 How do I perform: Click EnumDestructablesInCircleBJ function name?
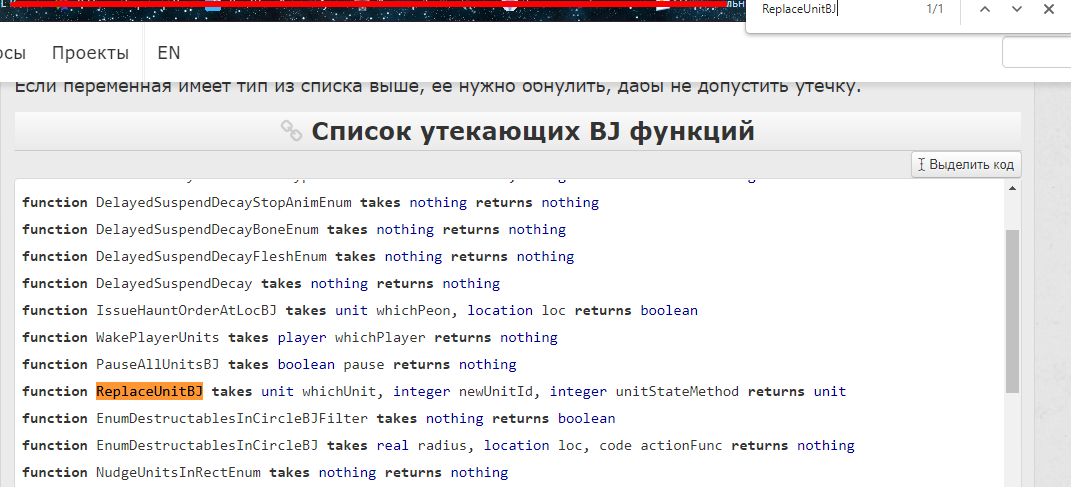coord(208,445)
